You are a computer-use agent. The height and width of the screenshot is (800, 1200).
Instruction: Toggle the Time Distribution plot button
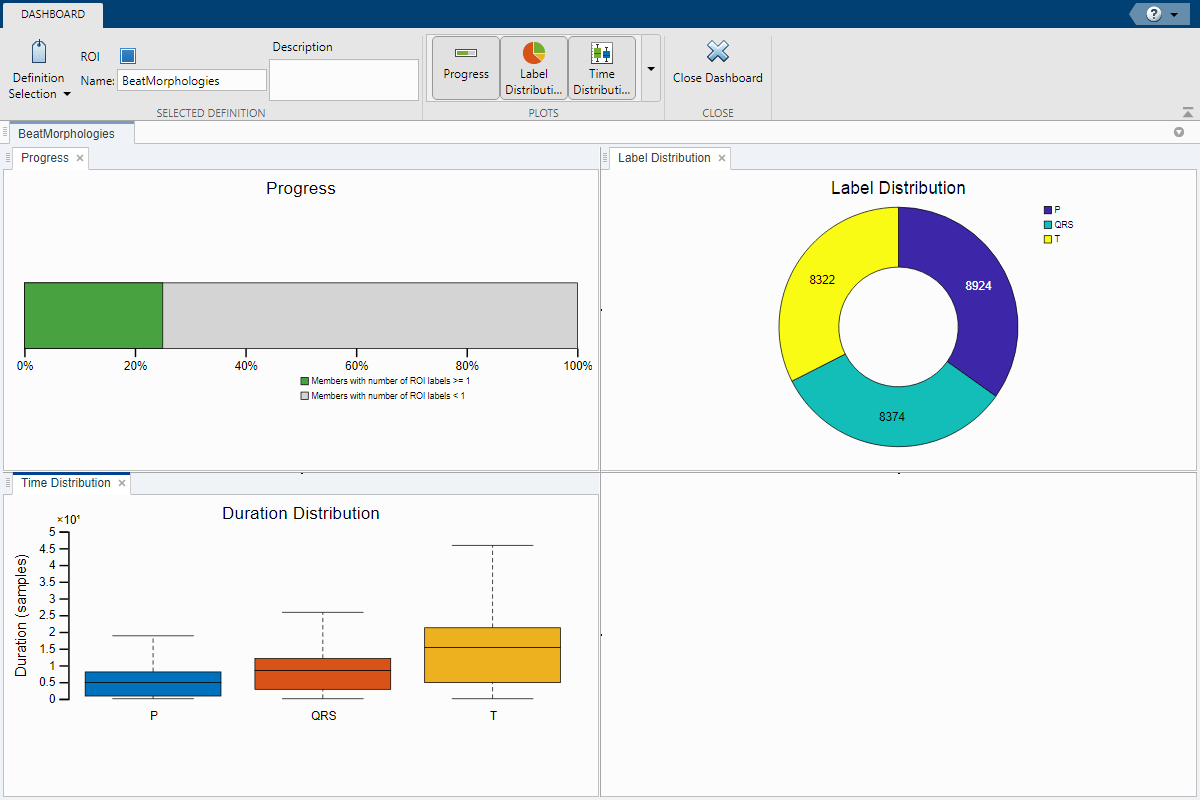pos(602,67)
